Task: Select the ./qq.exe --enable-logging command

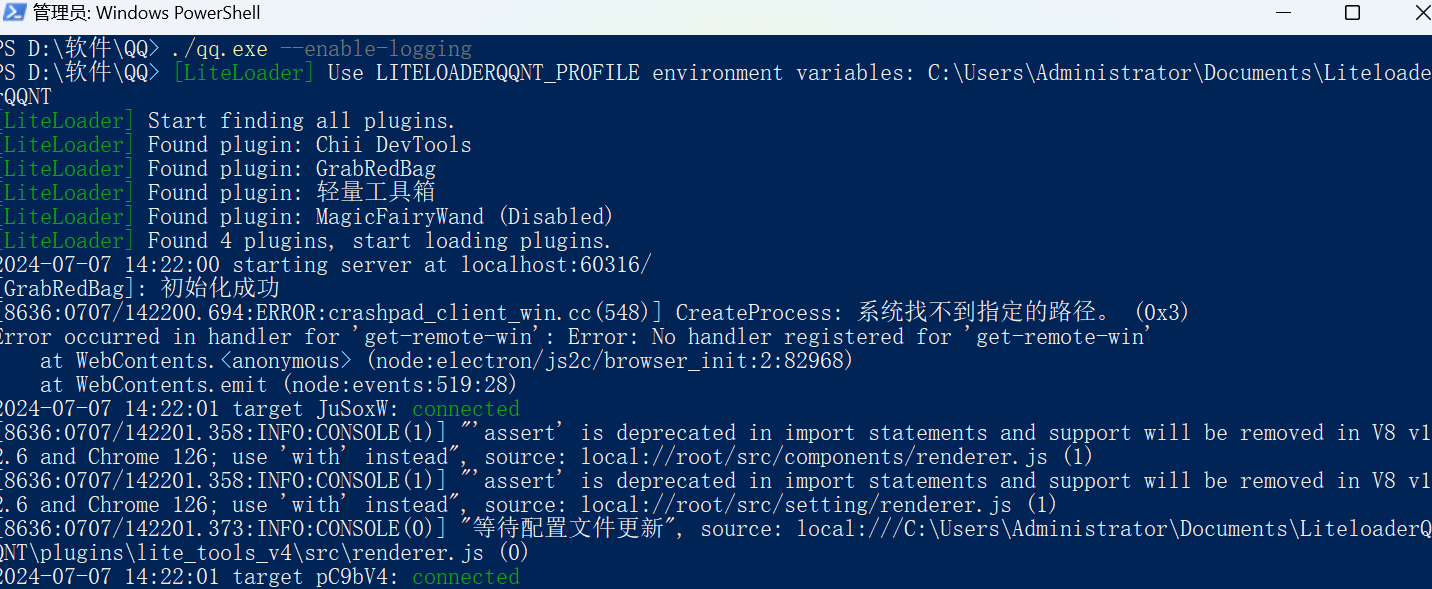Action: [320, 48]
